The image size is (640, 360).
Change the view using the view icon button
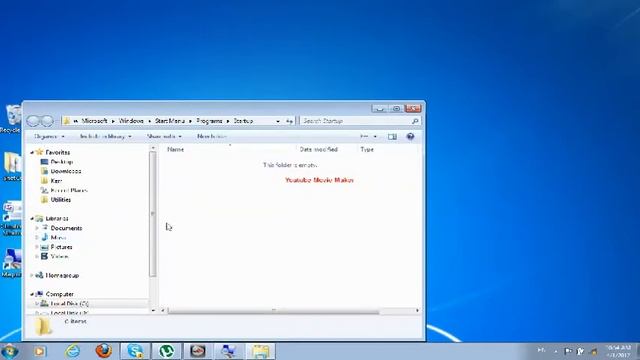(364, 136)
